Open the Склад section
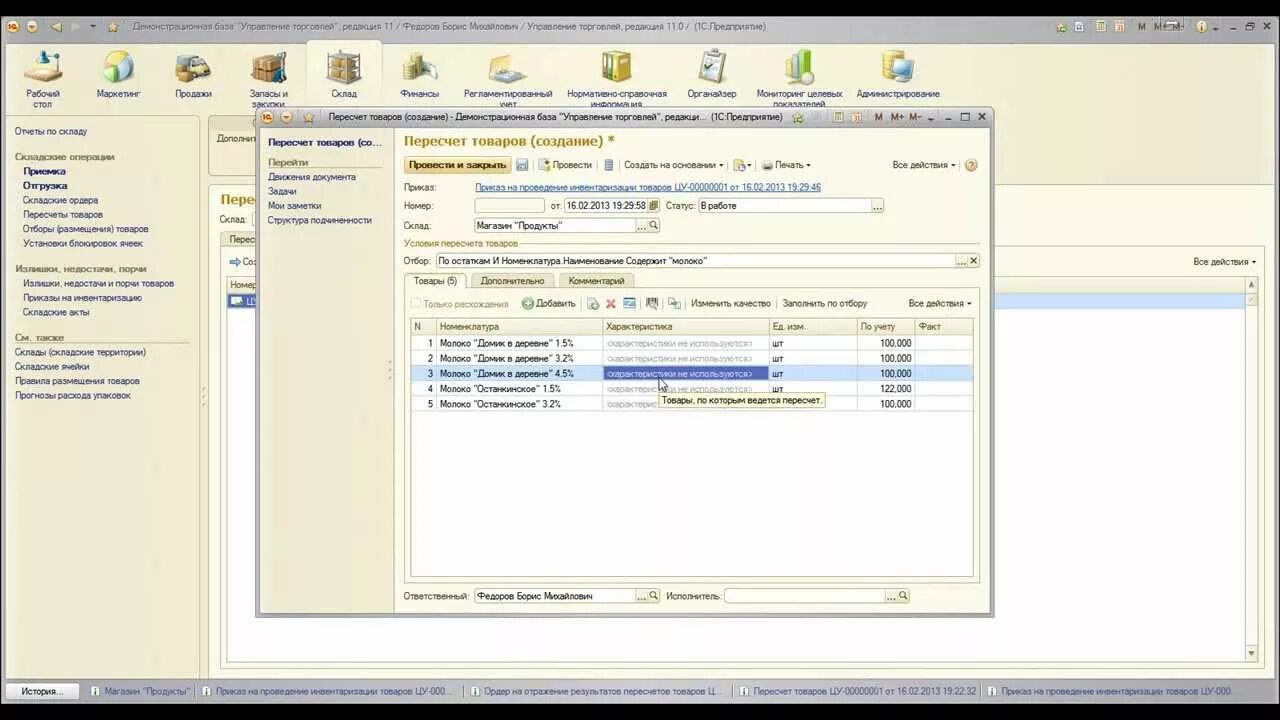 pyautogui.click(x=343, y=75)
